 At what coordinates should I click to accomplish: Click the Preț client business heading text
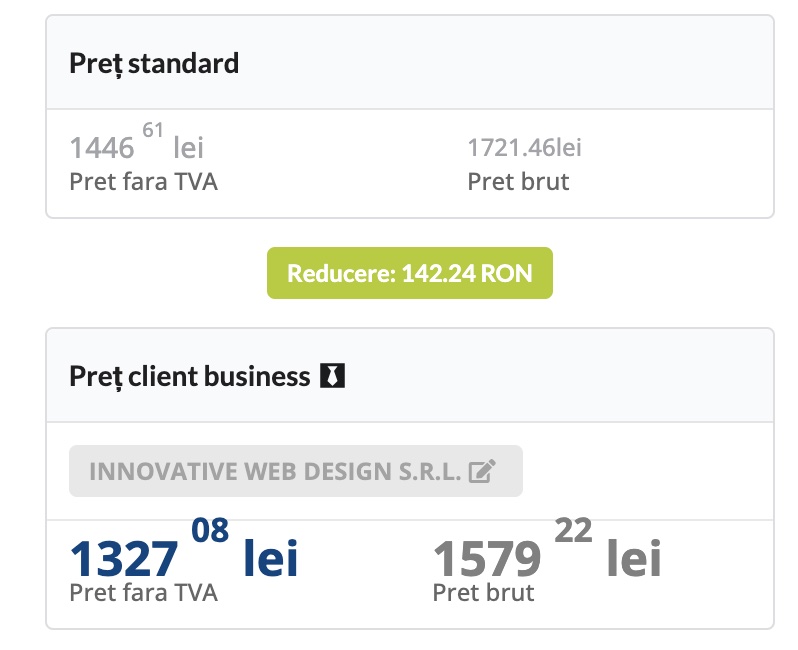[189, 376]
